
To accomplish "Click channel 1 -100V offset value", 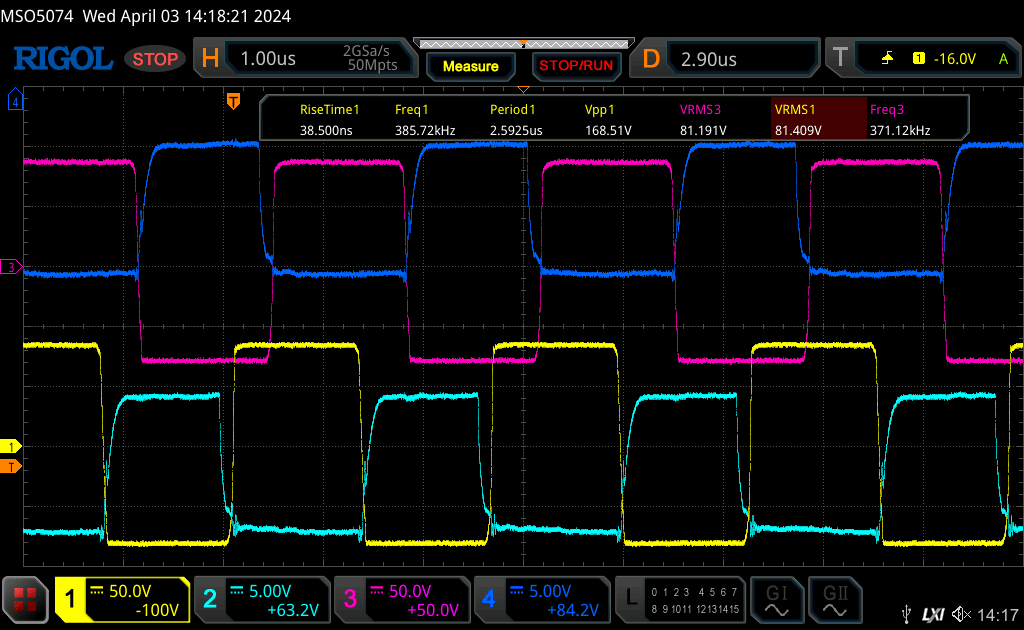I will tap(157, 610).
